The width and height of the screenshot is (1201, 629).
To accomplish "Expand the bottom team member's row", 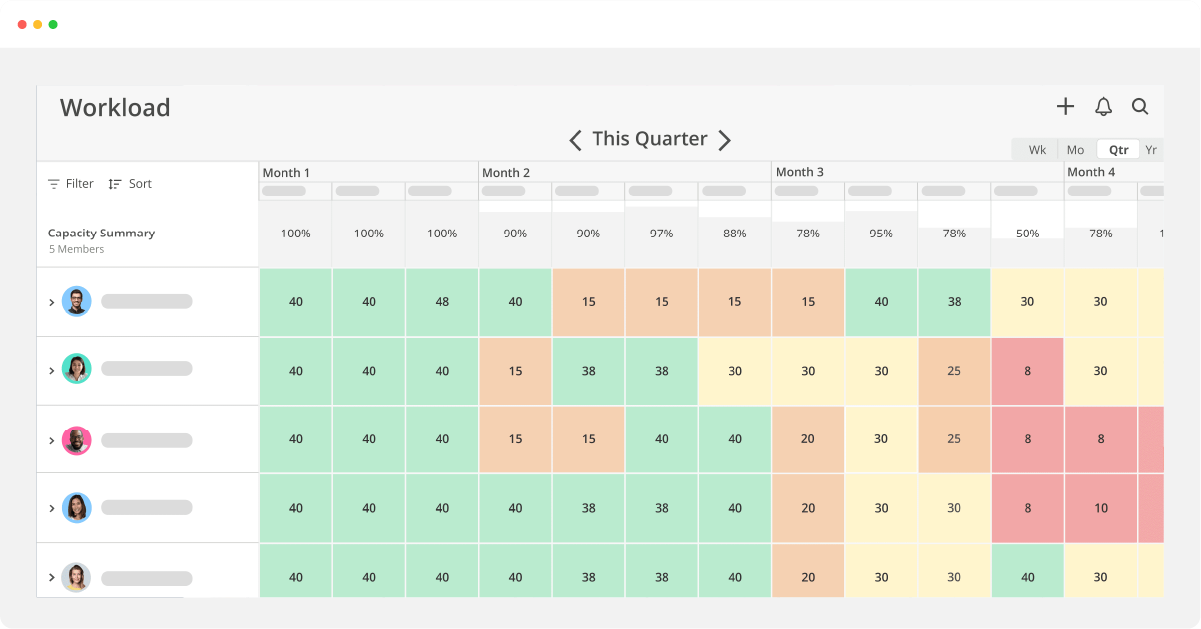I will (52, 577).
